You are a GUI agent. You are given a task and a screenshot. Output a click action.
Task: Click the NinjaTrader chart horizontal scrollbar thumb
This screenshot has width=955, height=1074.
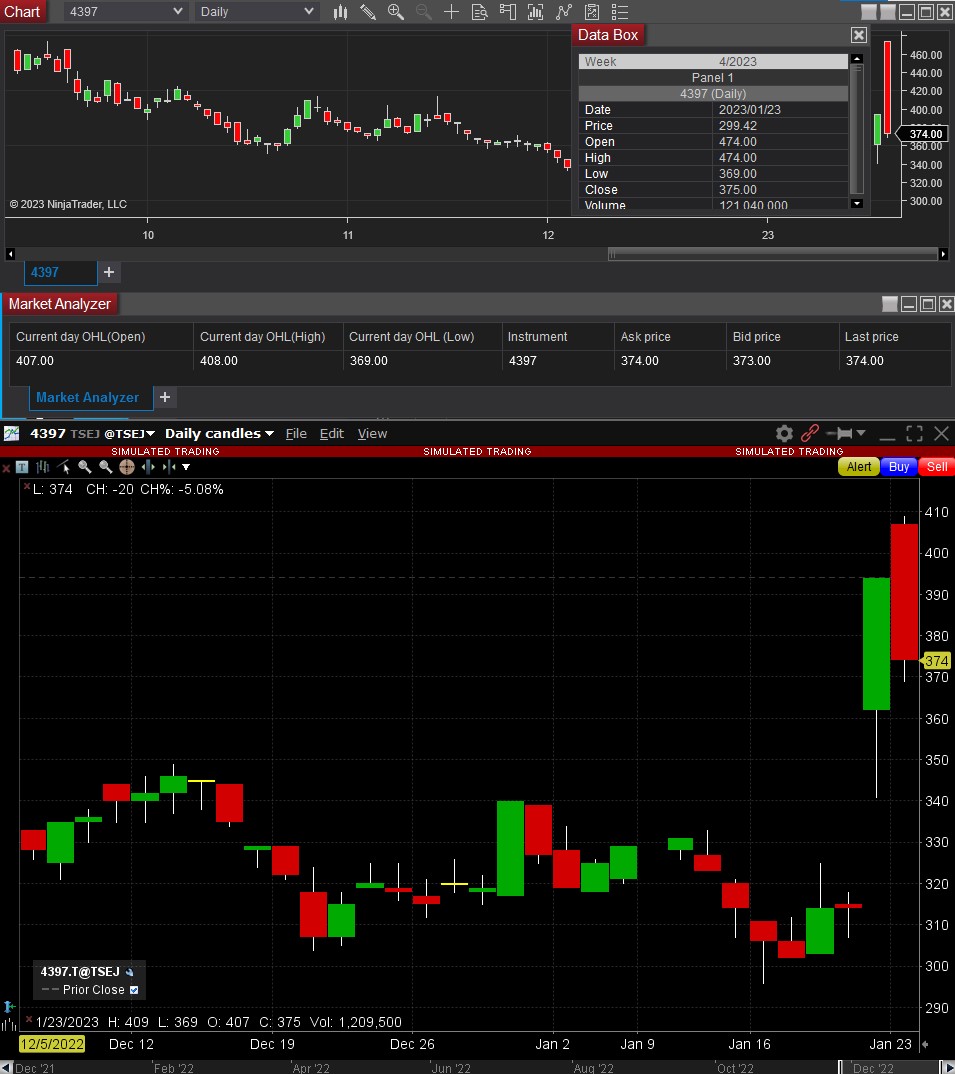click(773, 254)
